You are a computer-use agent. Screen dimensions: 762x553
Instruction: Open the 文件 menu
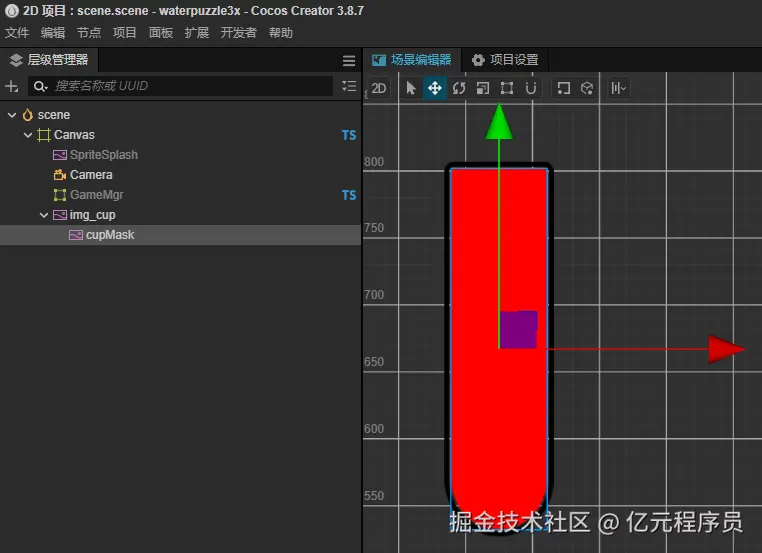point(17,33)
